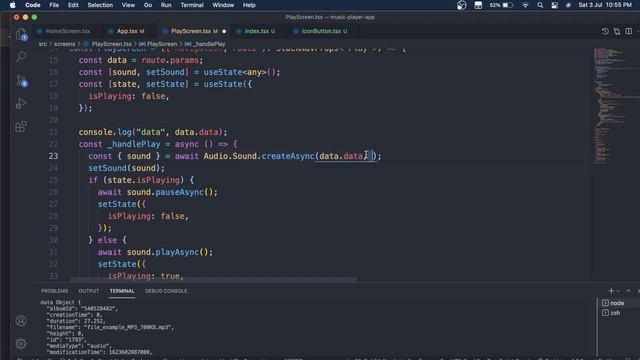The image size is (640, 360).
Task: Open the Accounts icon in activity bar
Action: click(21, 321)
